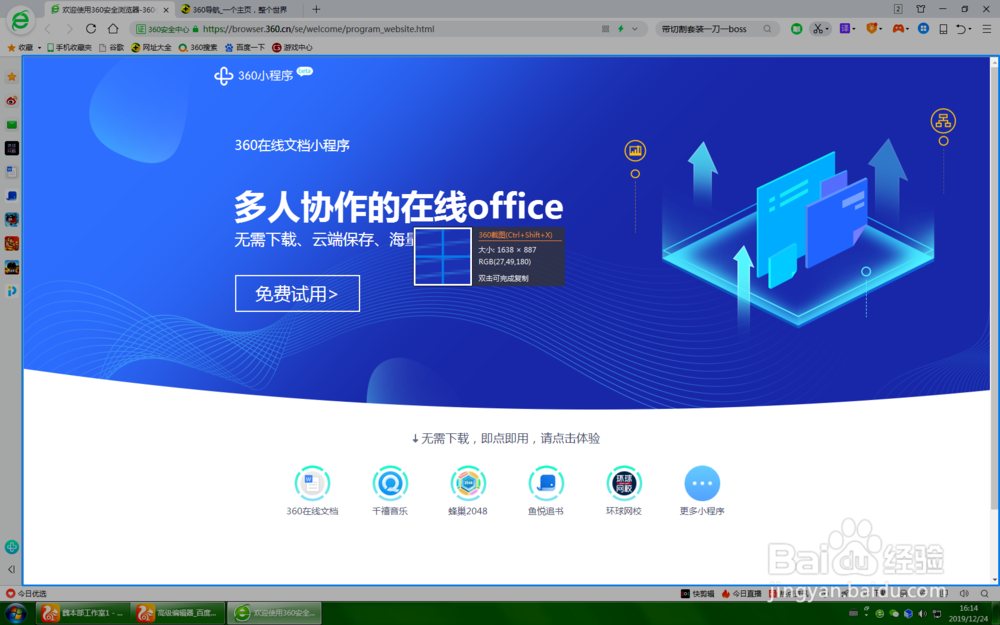
Task: Open the sidebar green mail icon
Action: (x=11, y=124)
